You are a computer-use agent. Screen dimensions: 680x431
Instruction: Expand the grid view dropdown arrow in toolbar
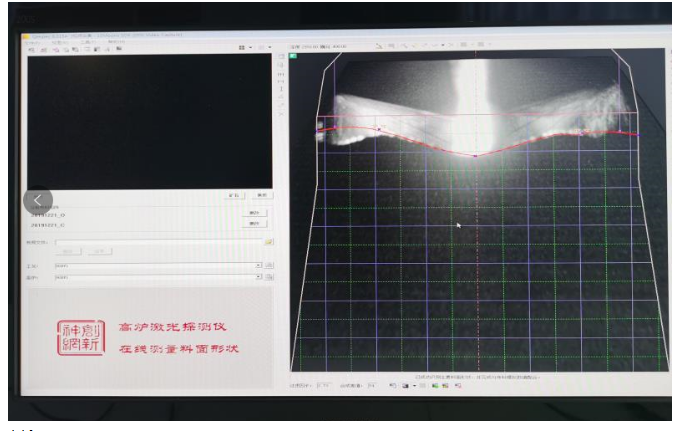250,48
